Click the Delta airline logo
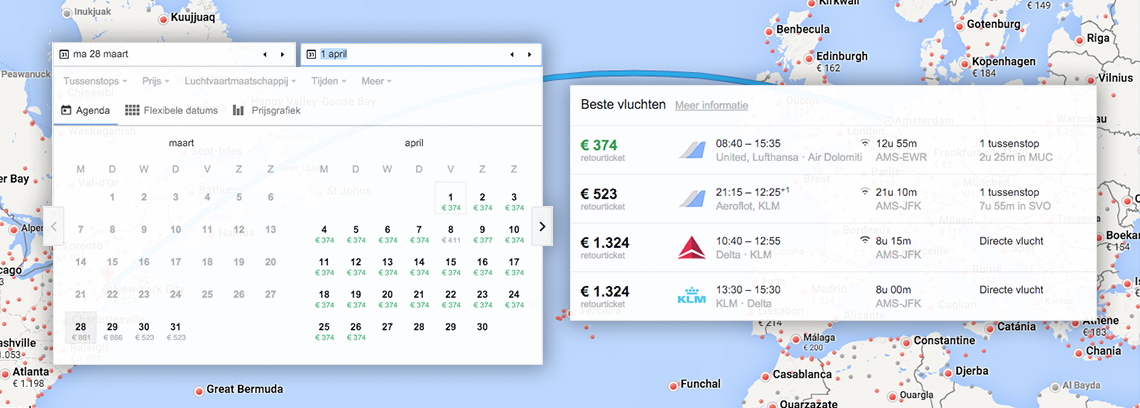Image resolution: width=1140 pixels, height=408 pixels. 691,247
